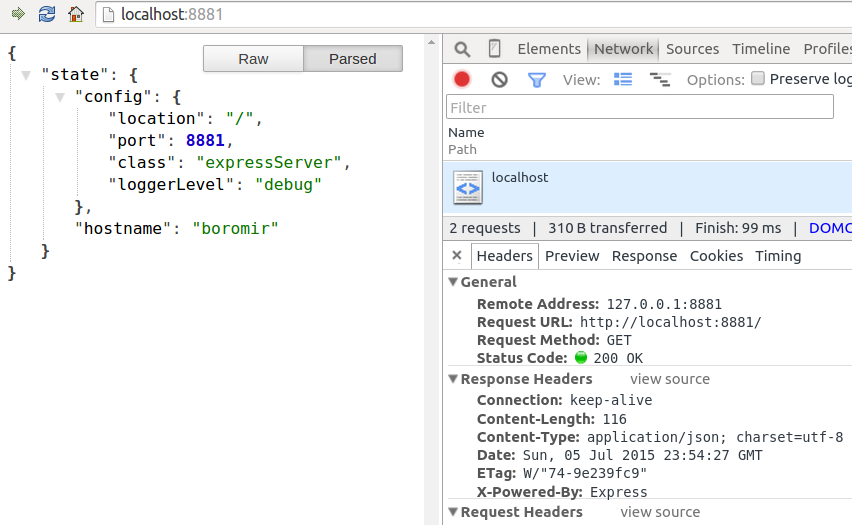The image size is (852, 525).
Task: Click the ETag W/"74-9e239fc9" value
Action: tap(585, 473)
